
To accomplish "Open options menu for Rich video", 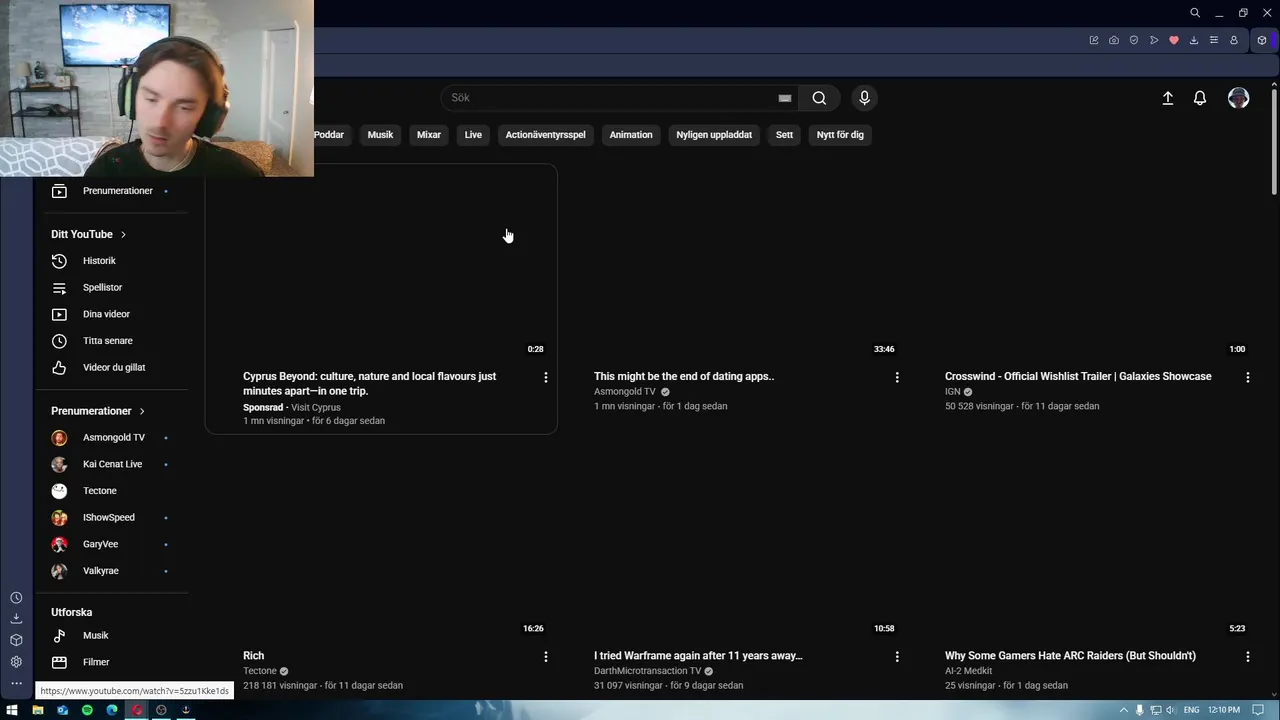I will coord(545,656).
